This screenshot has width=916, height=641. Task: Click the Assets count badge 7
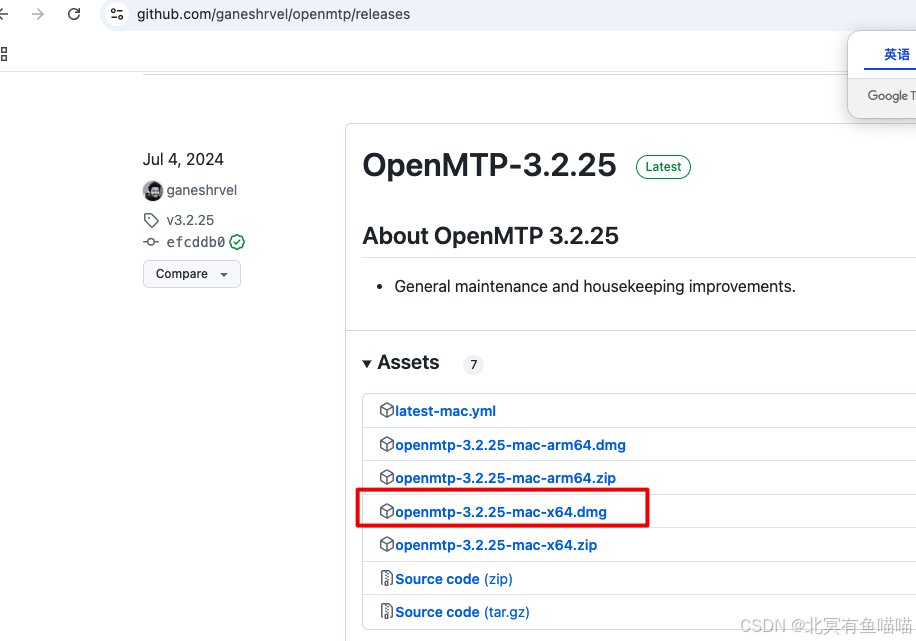(473, 365)
